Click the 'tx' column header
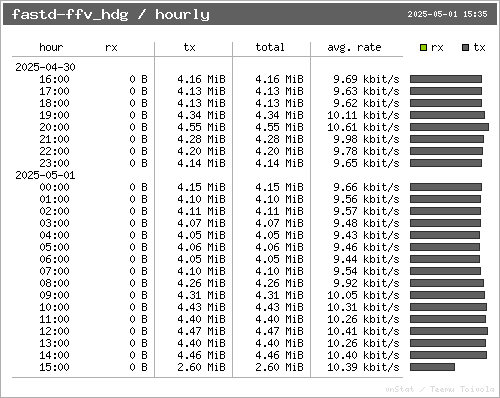 point(189,47)
